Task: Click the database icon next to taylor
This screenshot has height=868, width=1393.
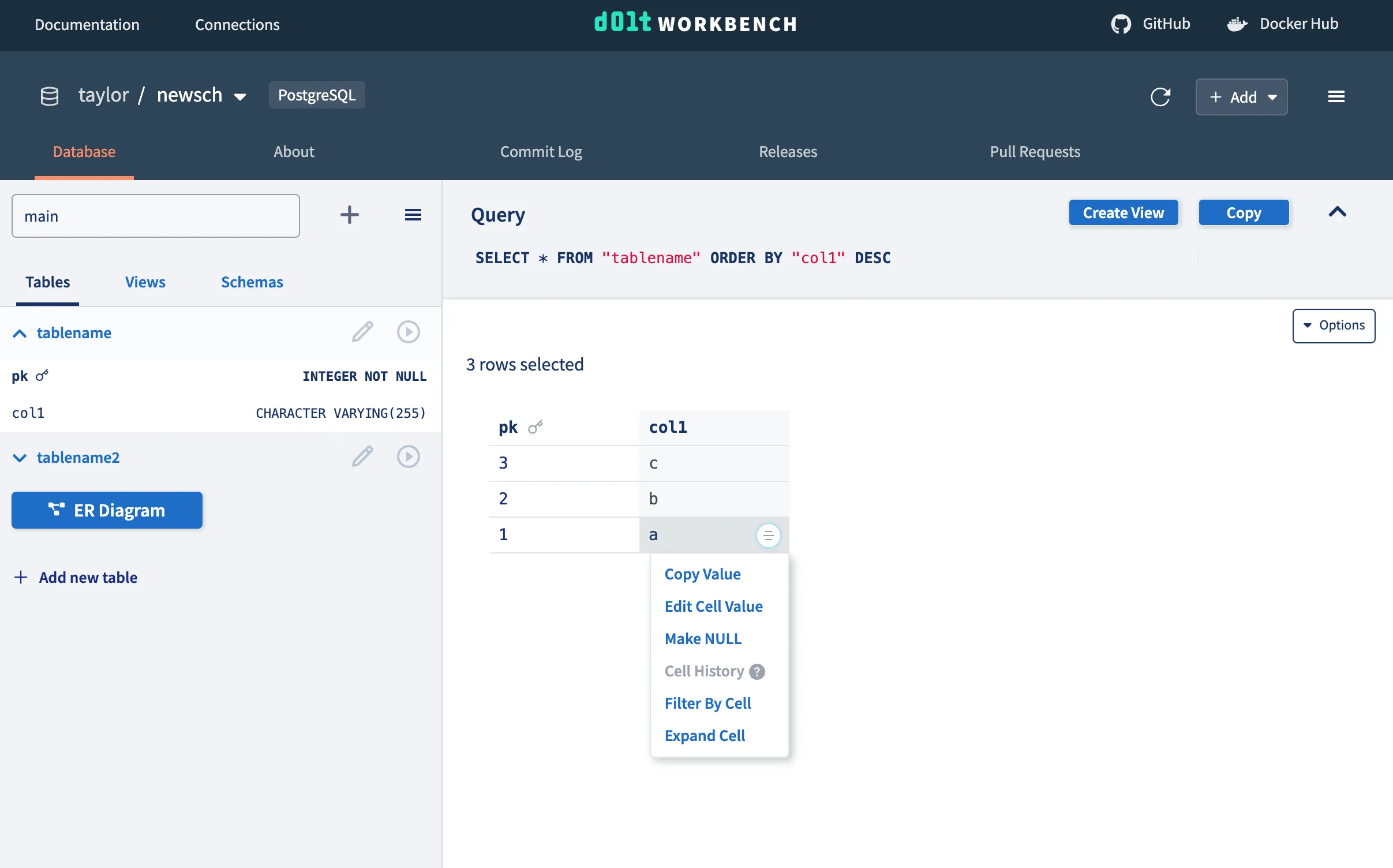Action: [49, 96]
